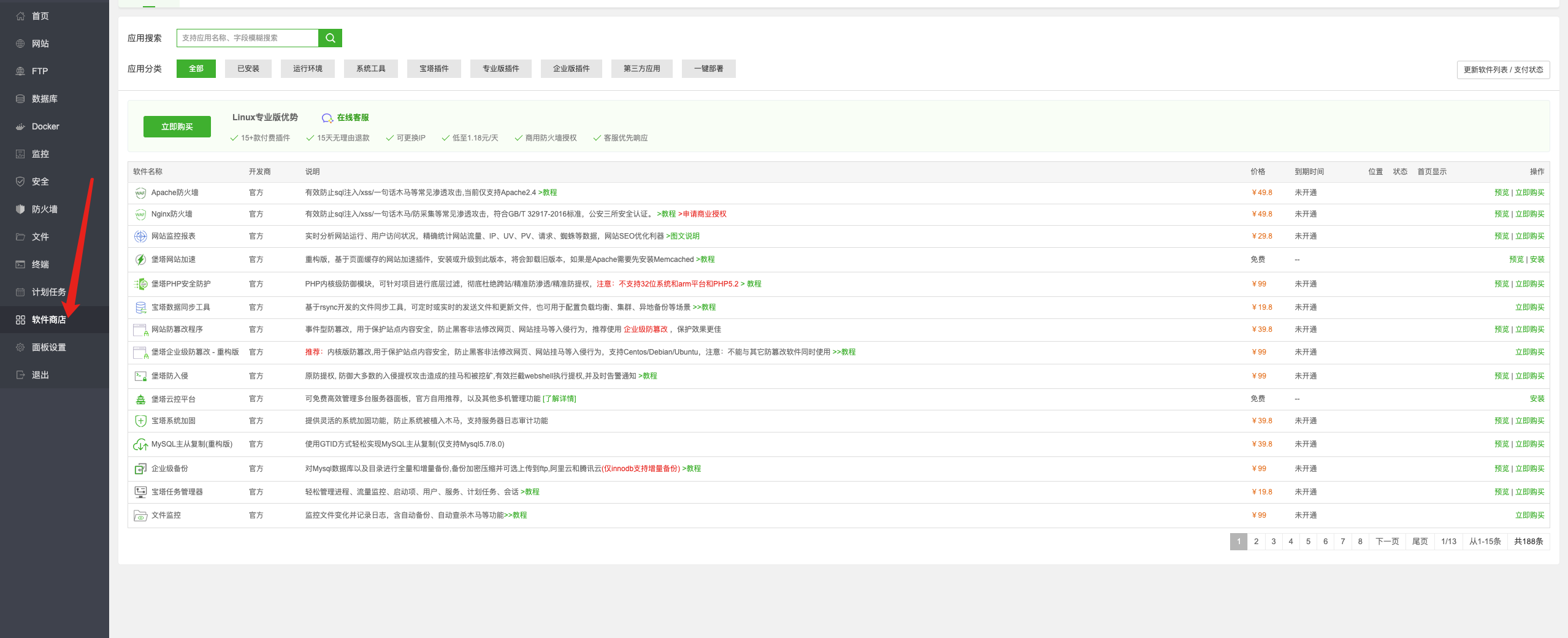Image resolution: width=1568 pixels, height=638 pixels.
Task: Open 面板设置 from sidebar
Action: point(49,347)
